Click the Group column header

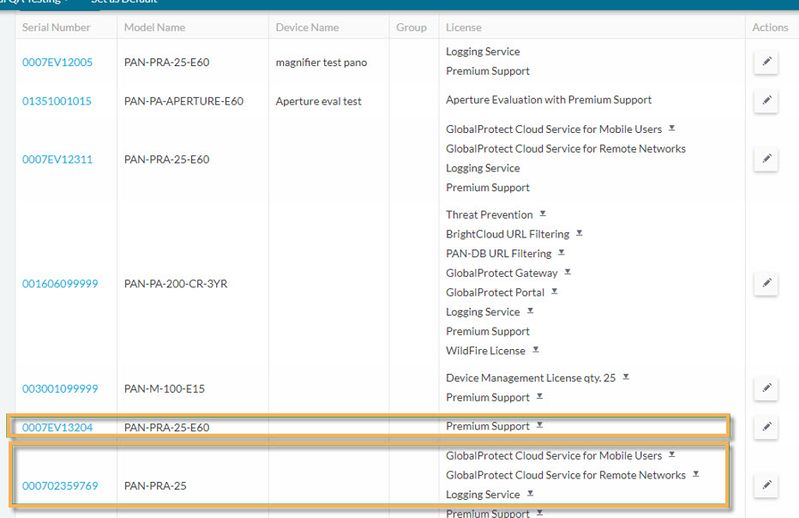coord(411,28)
